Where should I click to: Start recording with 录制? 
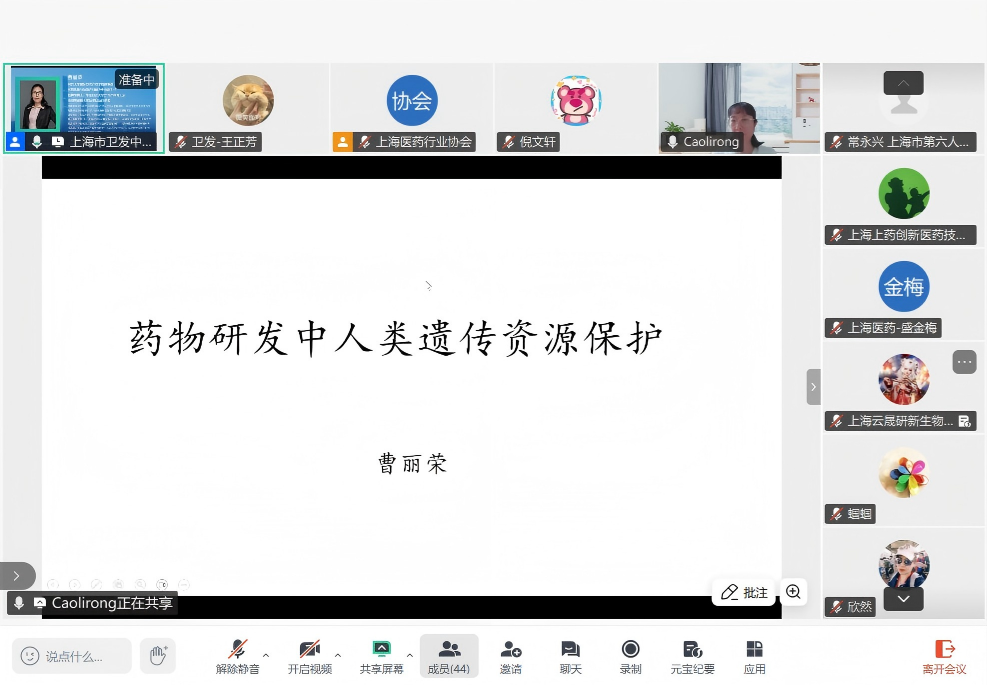[630, 656]
